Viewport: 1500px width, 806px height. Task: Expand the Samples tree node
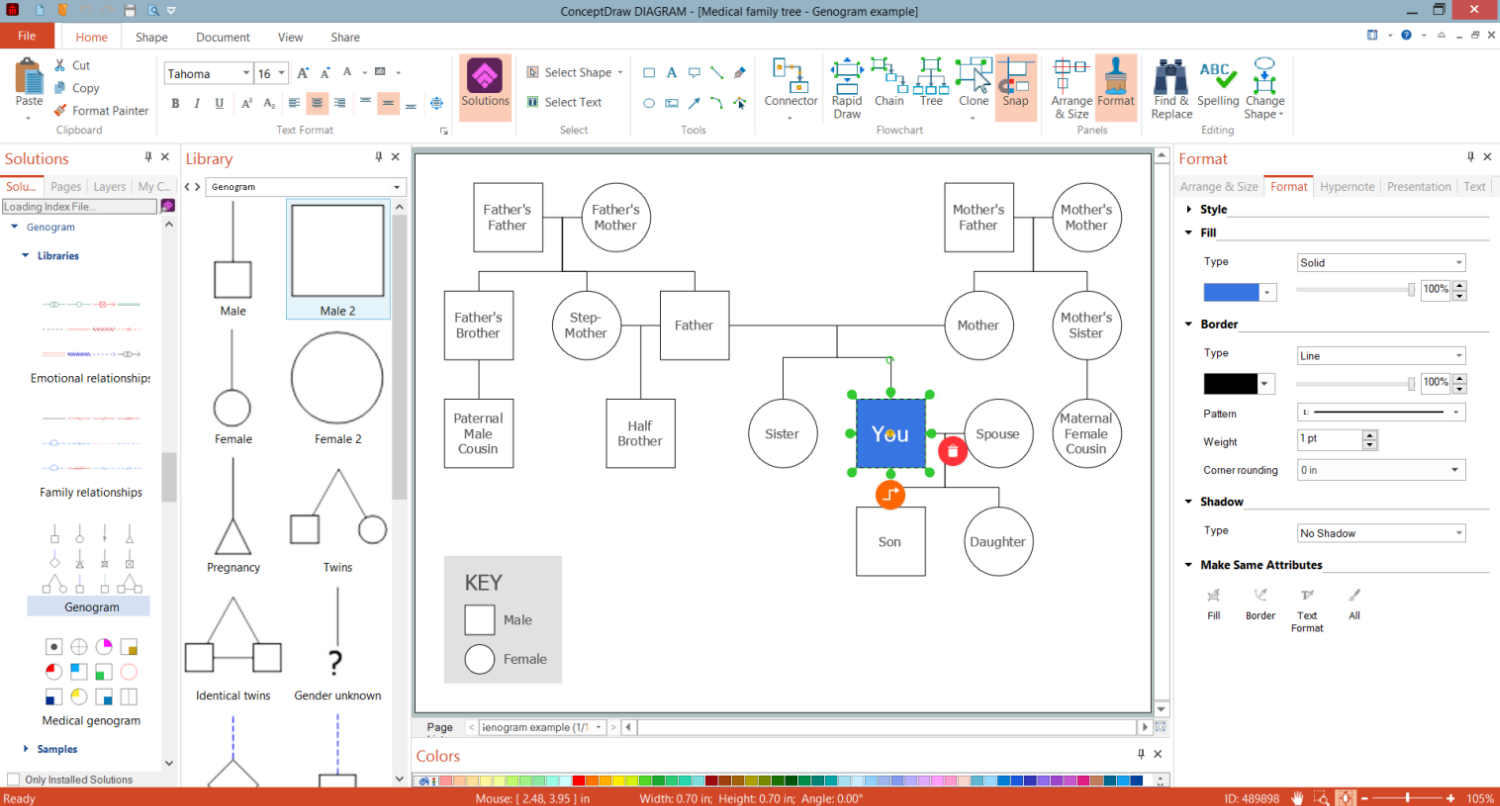pyautogui.click(x=26, y=749)
